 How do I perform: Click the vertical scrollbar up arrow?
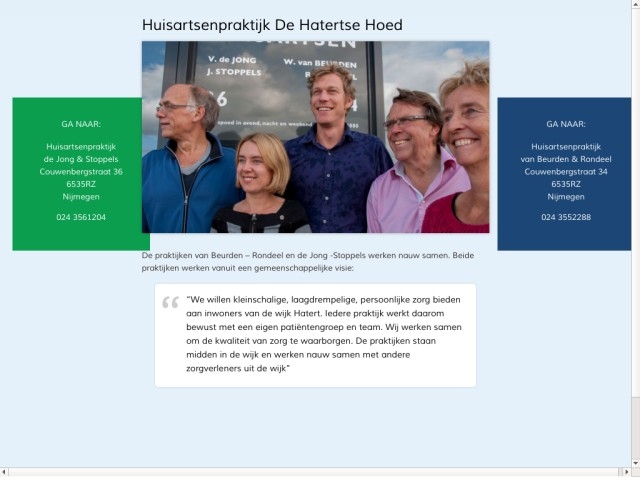click(635, 5)
